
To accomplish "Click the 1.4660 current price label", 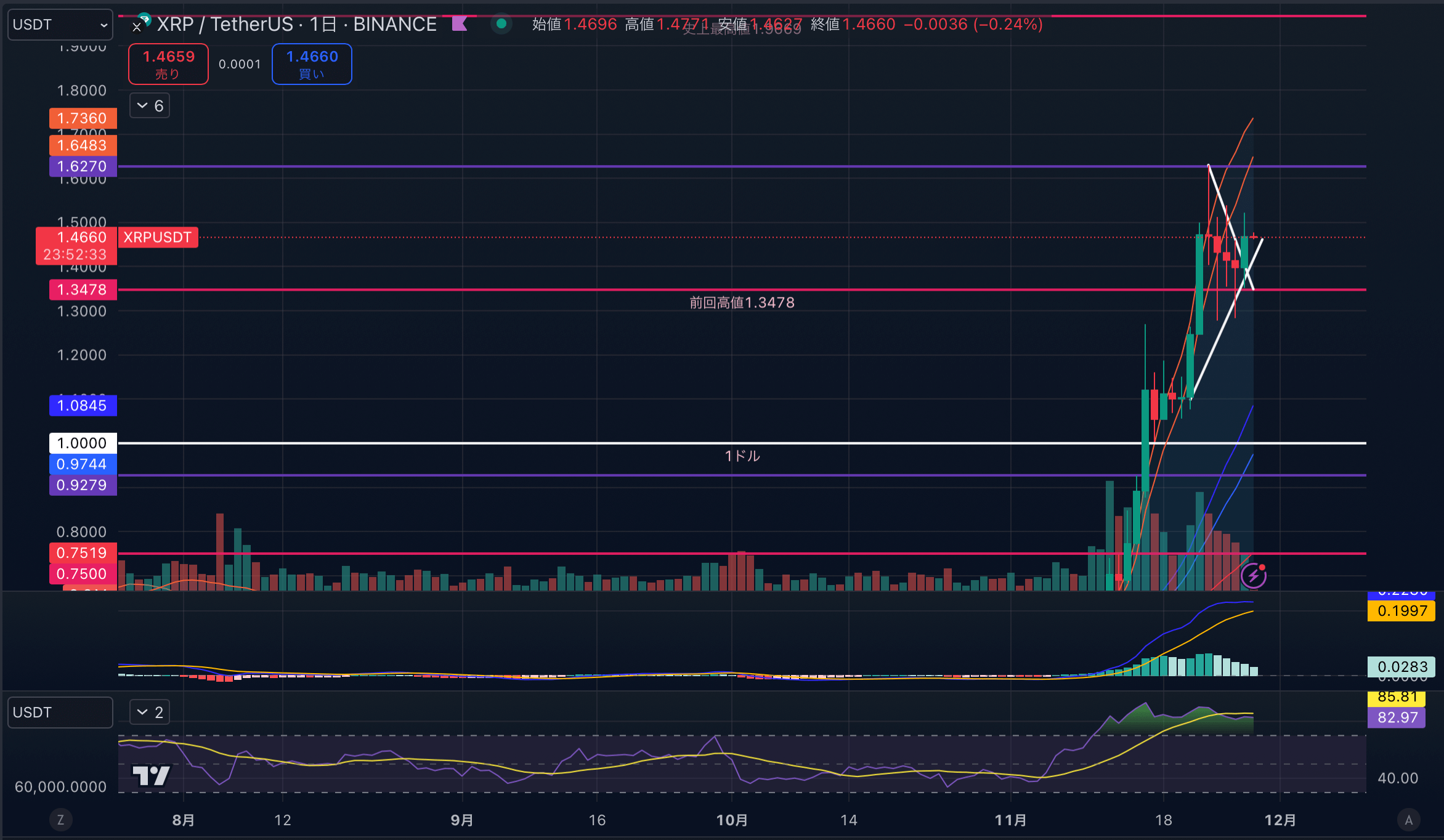I will click(76, 246).
